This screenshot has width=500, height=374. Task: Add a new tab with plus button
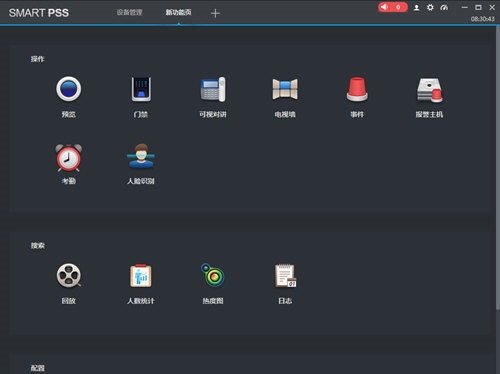(x=215, y=13)
